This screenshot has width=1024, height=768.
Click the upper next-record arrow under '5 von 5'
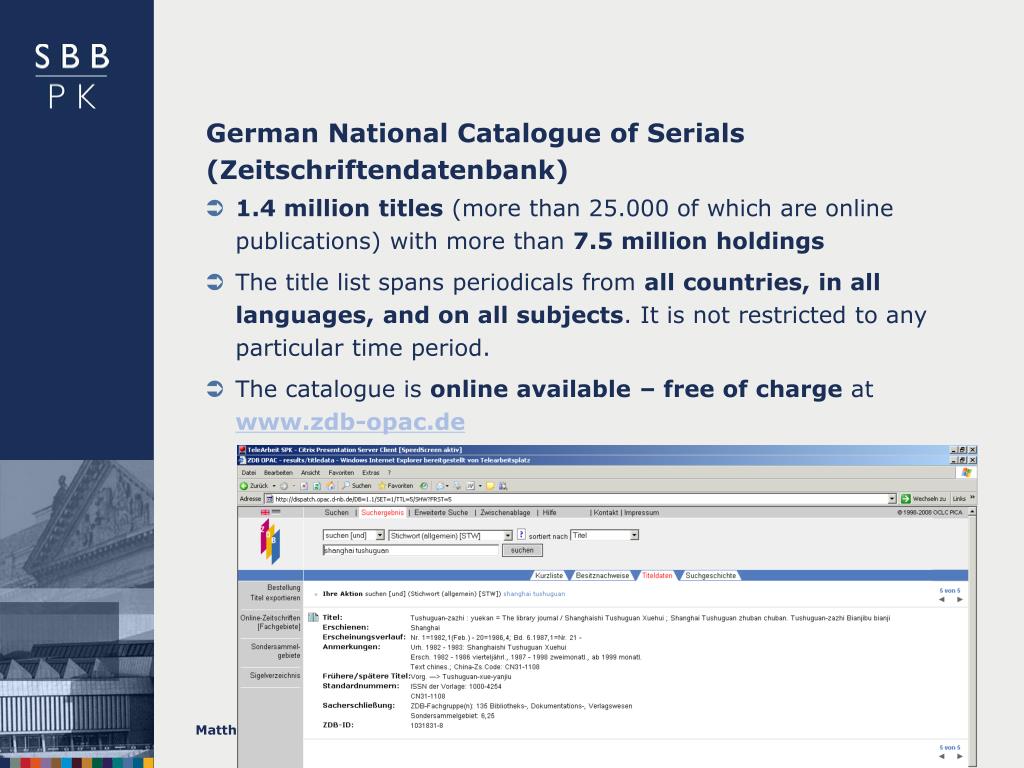pyautogui.click(x=959, y=600)
